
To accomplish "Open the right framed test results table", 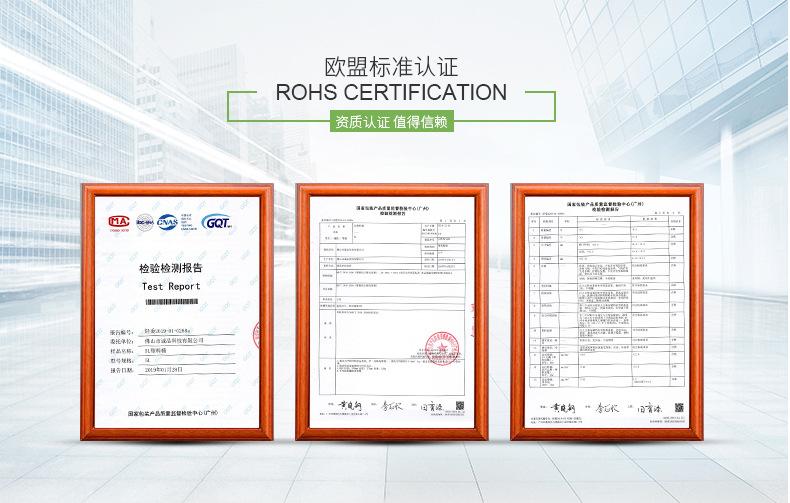I will pyautogui.click(x=607, y=312).
